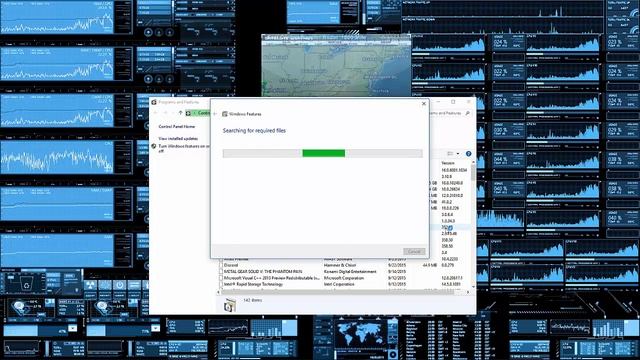Click the Intel Corporation publisher cell
This screenshot has width=640, height=360.
pos(338,284)
